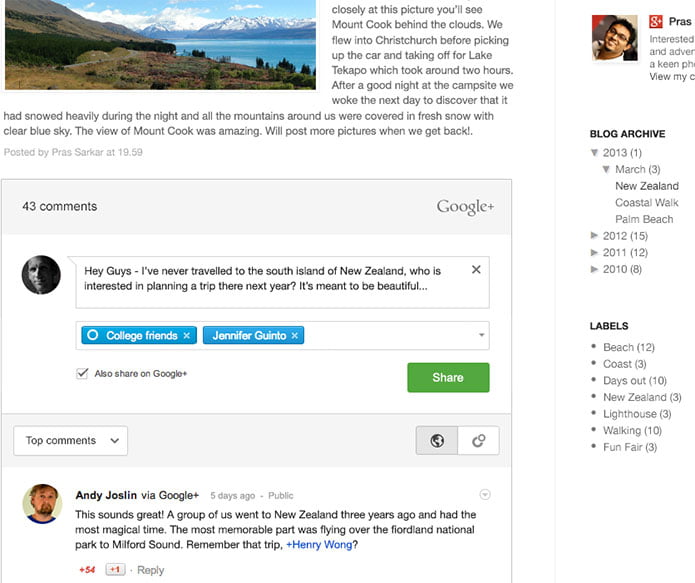This screenshot has height=583, width=695.
Task: Click the Public visibility label
Action: pyautogui.click(x=281, y=496)
